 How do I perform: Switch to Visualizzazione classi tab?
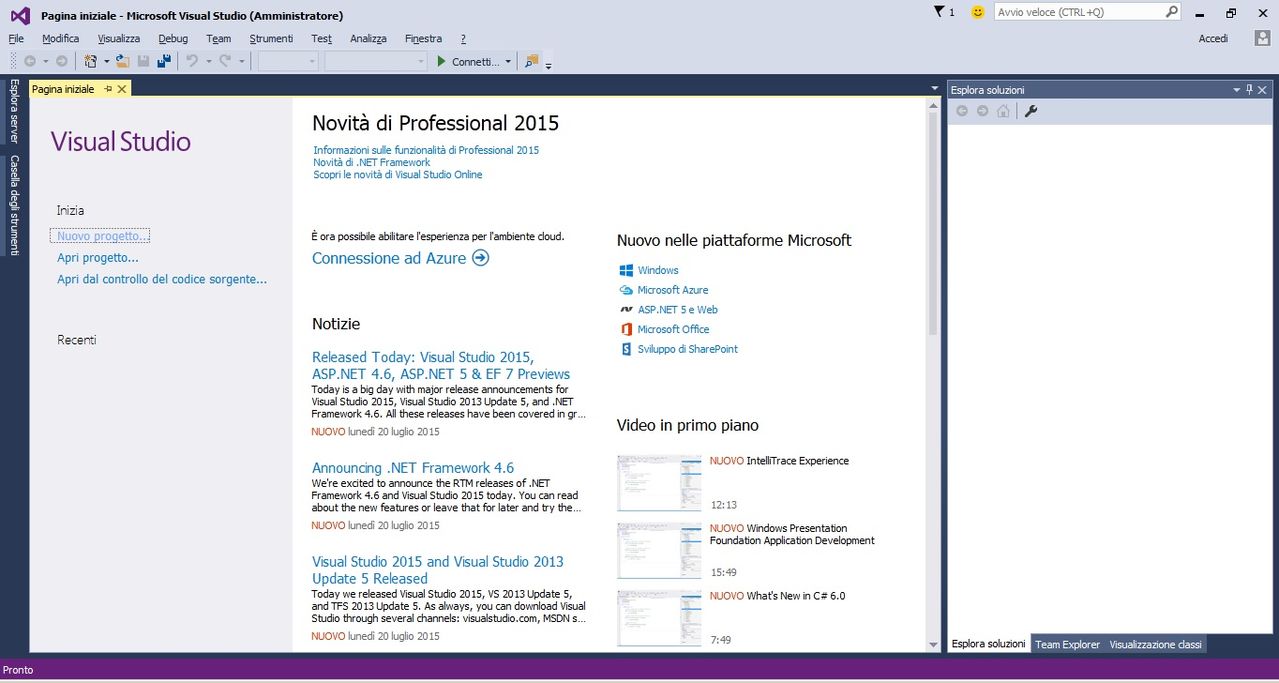pos(1155,644)
